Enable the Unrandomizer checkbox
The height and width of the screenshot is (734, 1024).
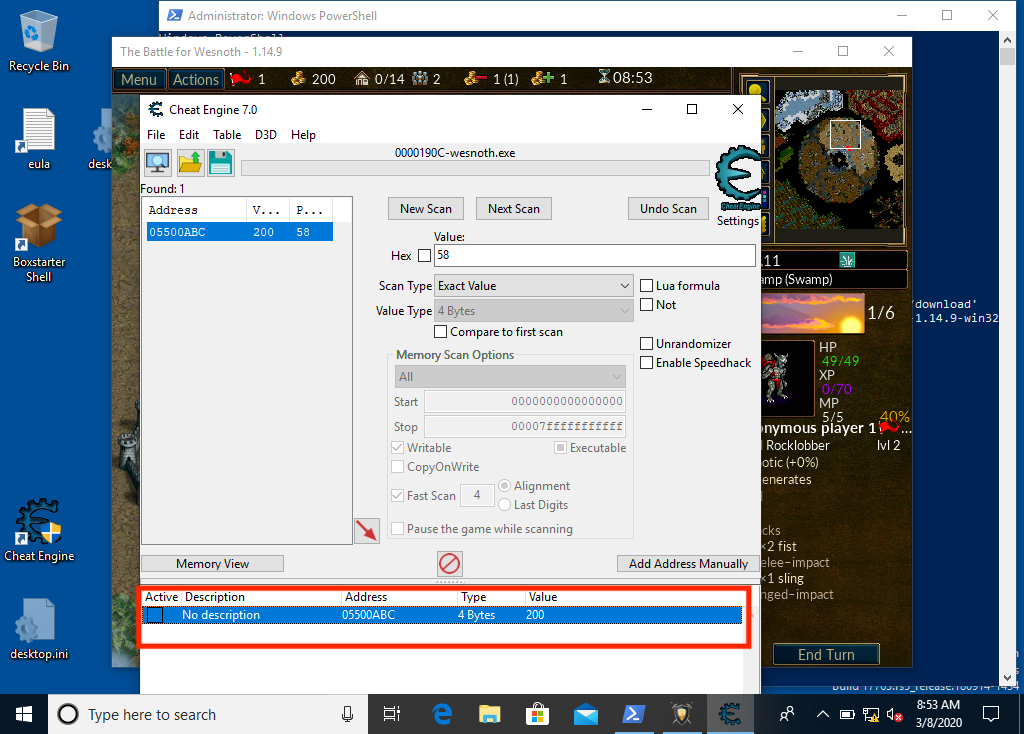point(647,343)
